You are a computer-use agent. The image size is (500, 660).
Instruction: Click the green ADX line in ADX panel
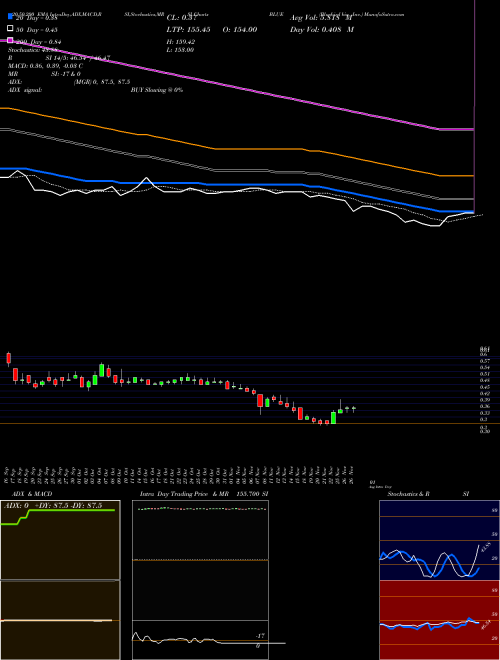click(72, 510)
